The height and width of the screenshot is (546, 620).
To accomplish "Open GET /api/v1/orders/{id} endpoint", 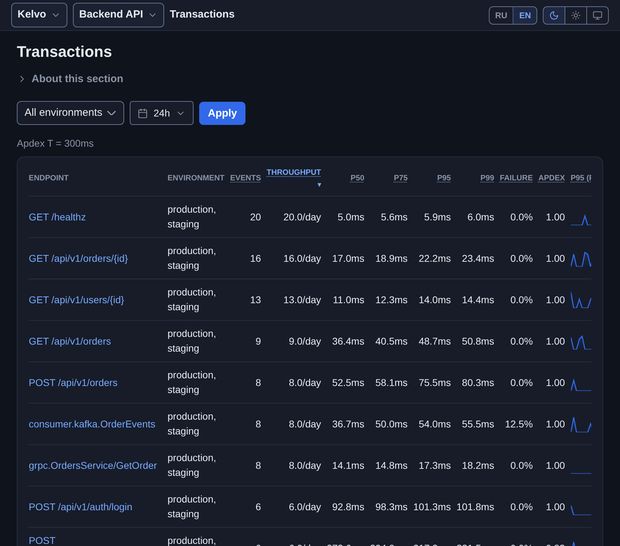I will [78, 259].
